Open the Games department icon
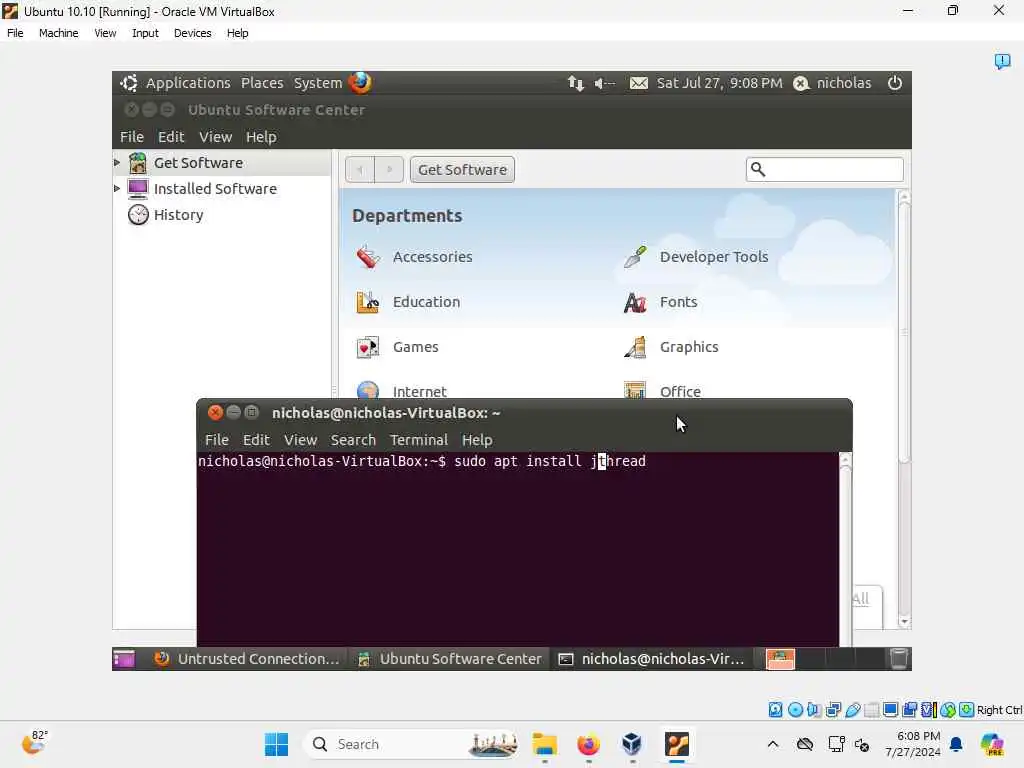Viewport: 1024px width, 768px height. (368, 347)
